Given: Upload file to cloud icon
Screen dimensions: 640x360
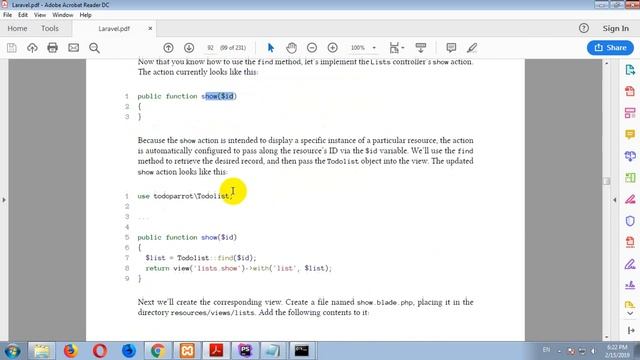Looking at the screenshot, I should click(x=32, y=48).
